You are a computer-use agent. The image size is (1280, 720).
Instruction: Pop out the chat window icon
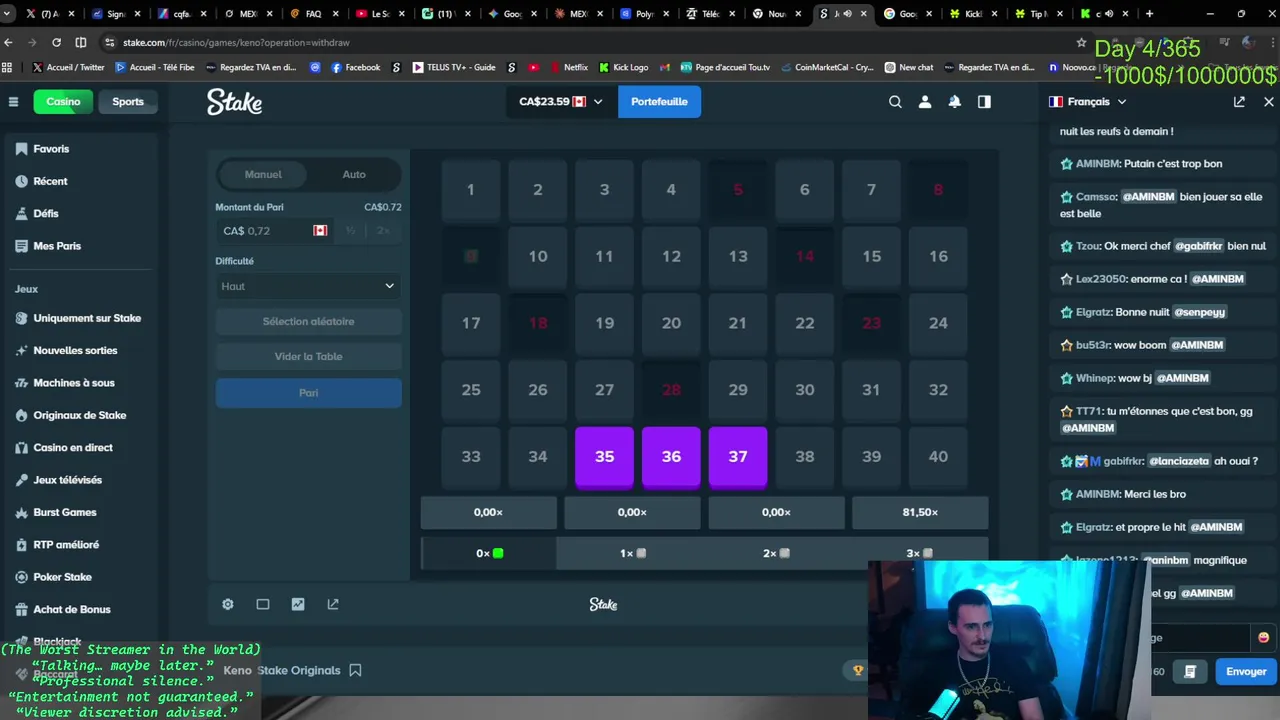1239,102
